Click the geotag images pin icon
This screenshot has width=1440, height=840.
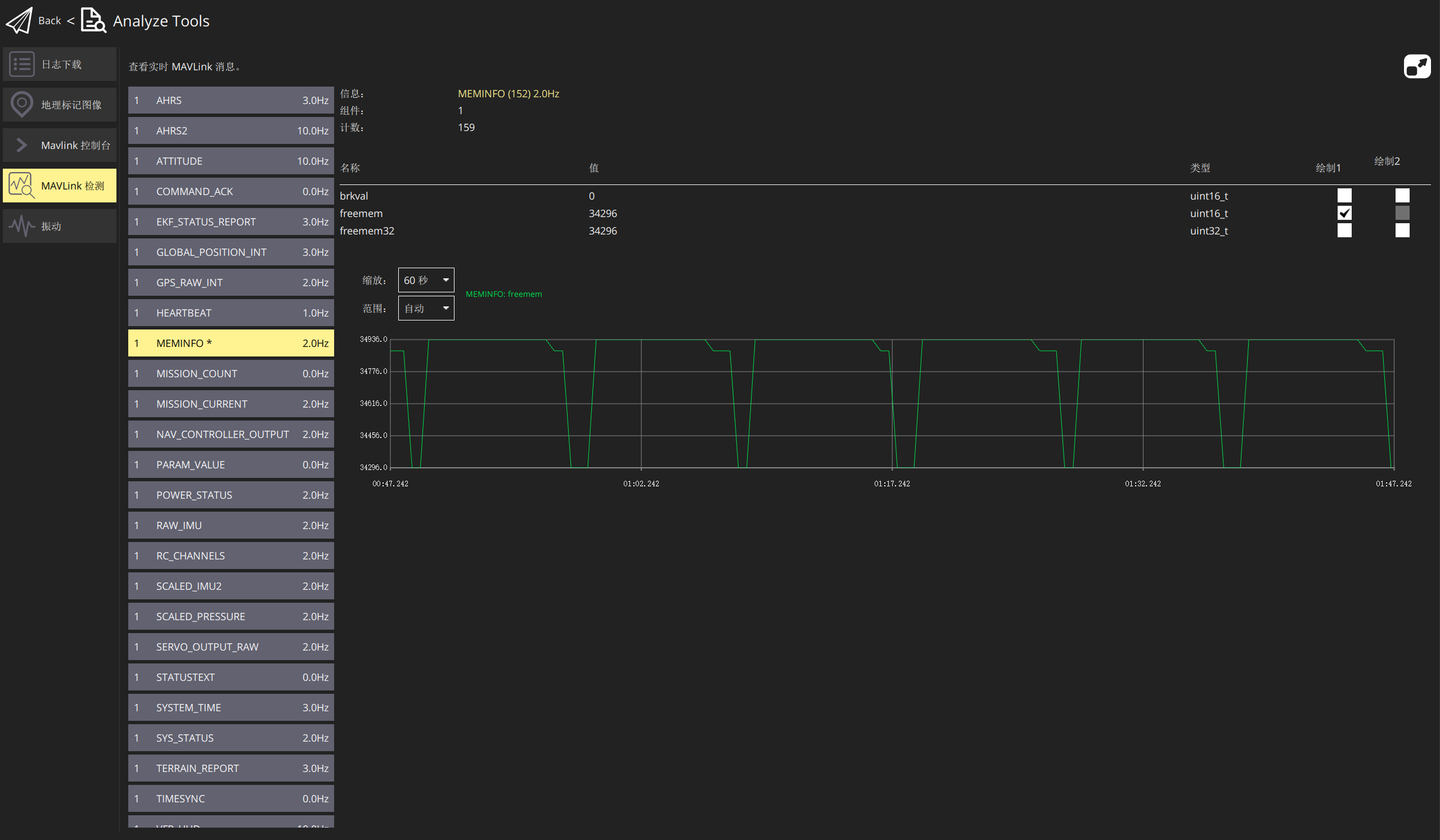pos(22,105)
